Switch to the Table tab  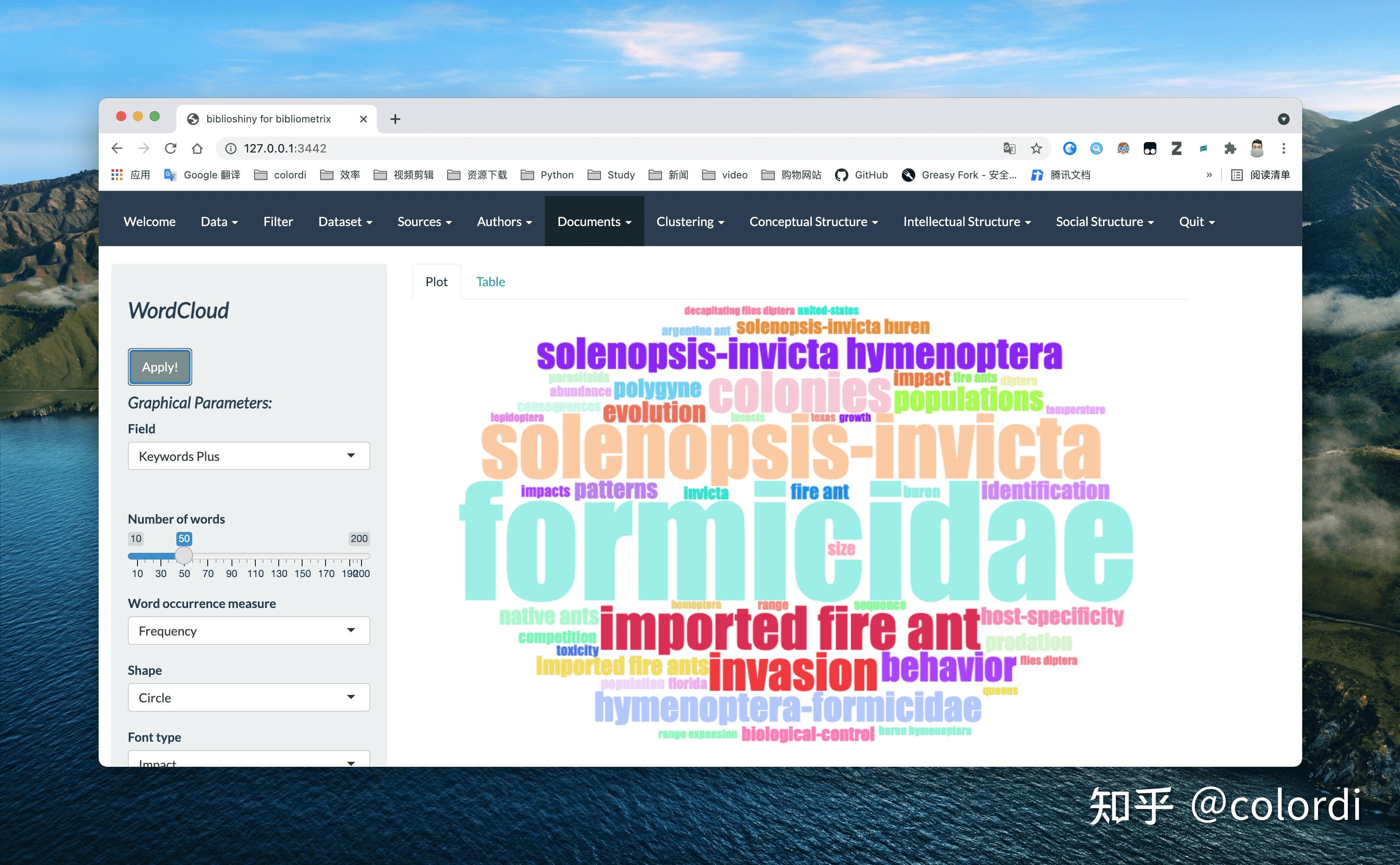point(490,282)
